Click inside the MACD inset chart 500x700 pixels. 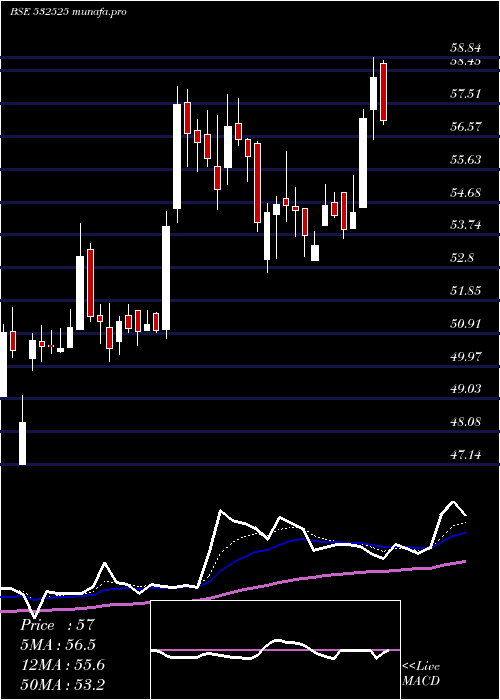point(275,650)
